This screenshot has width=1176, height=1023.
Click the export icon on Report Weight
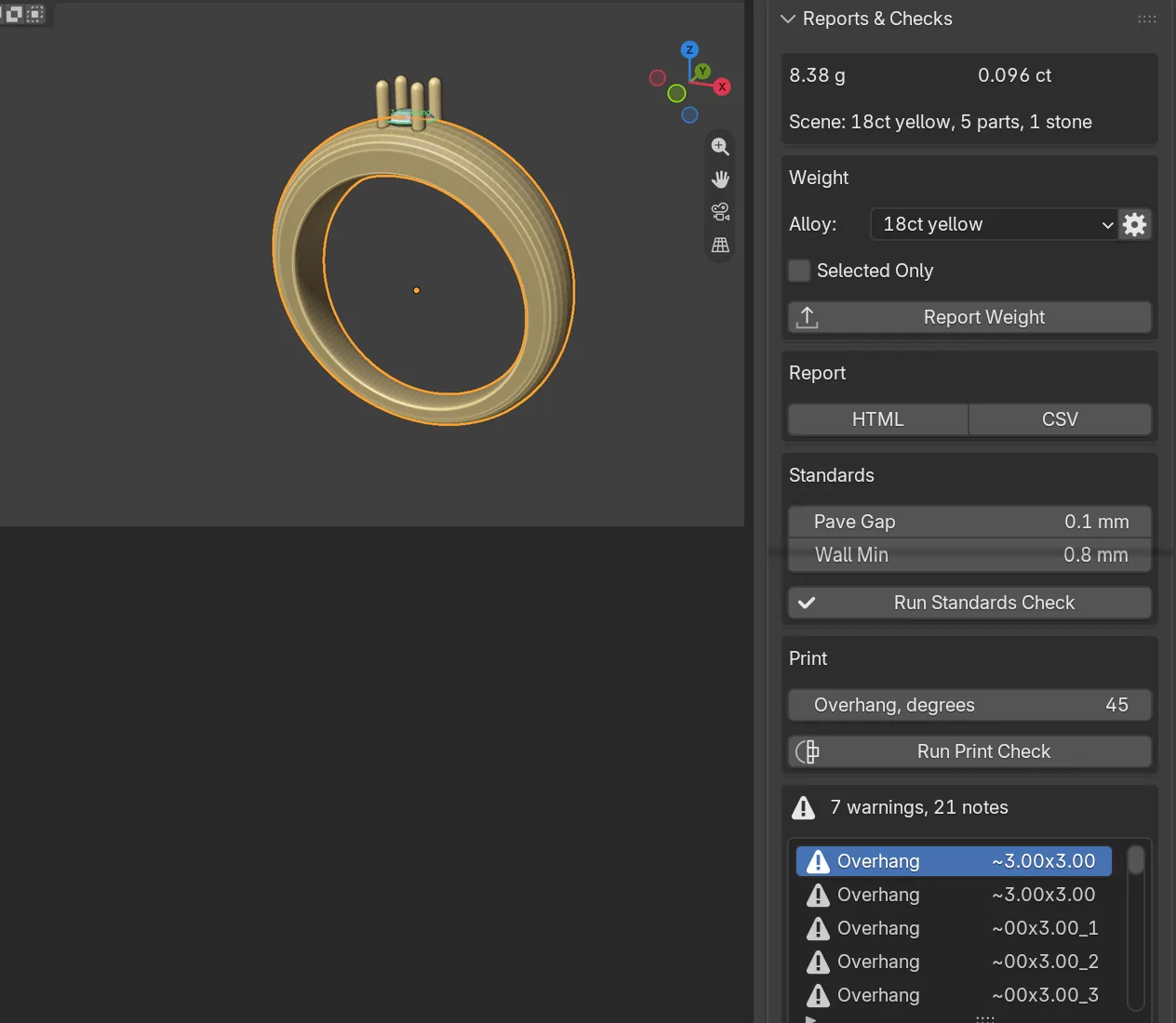[808, 317]
